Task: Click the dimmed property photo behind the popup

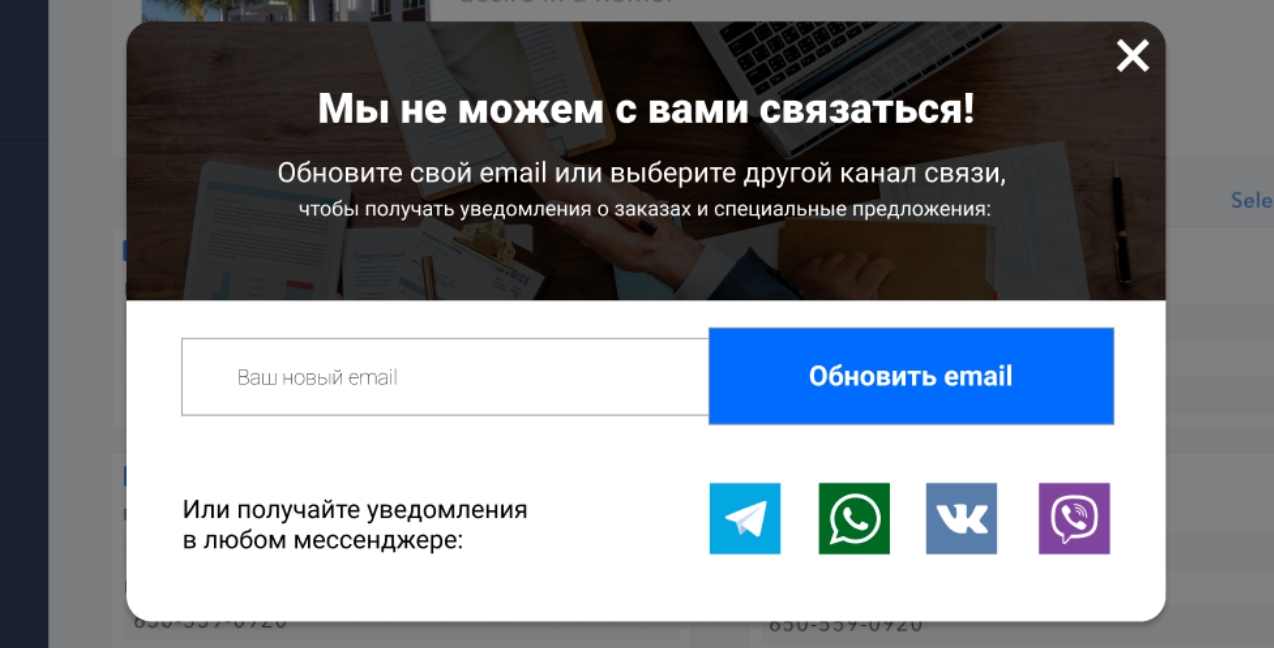Action: click(x=285, y=11)
